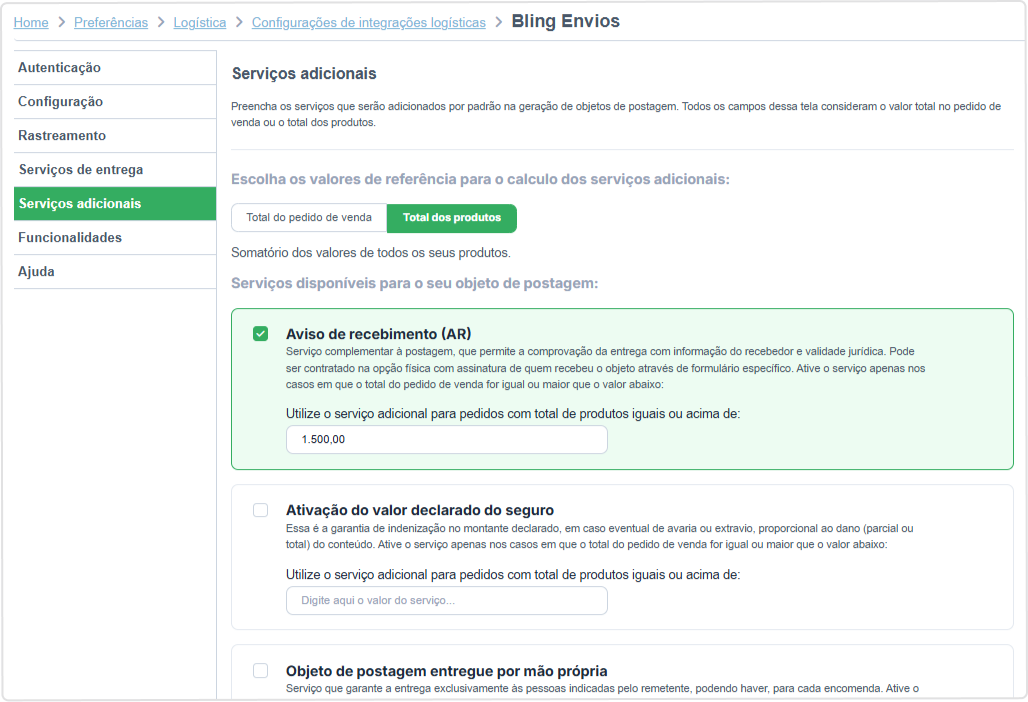
Task: Open the Ajuda sidebar item
Action: click(115, 272)
